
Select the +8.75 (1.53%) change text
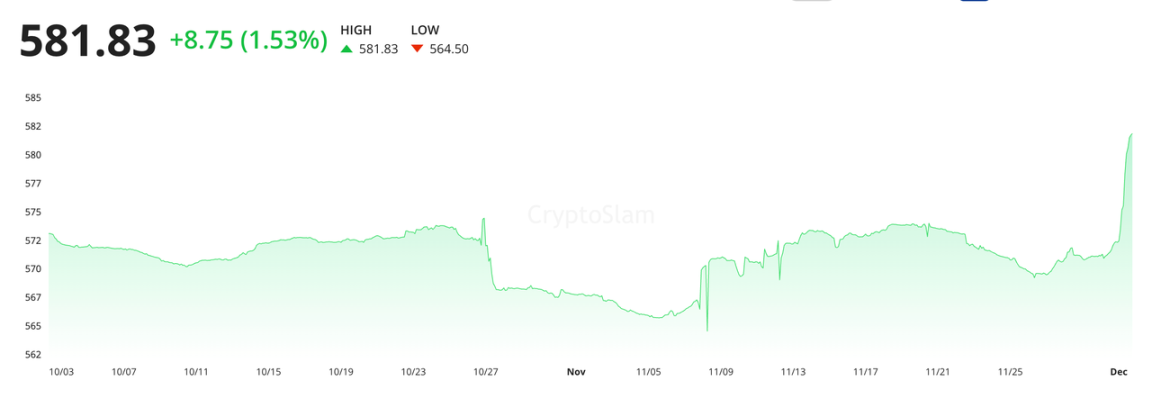click(x=248, y=41)
